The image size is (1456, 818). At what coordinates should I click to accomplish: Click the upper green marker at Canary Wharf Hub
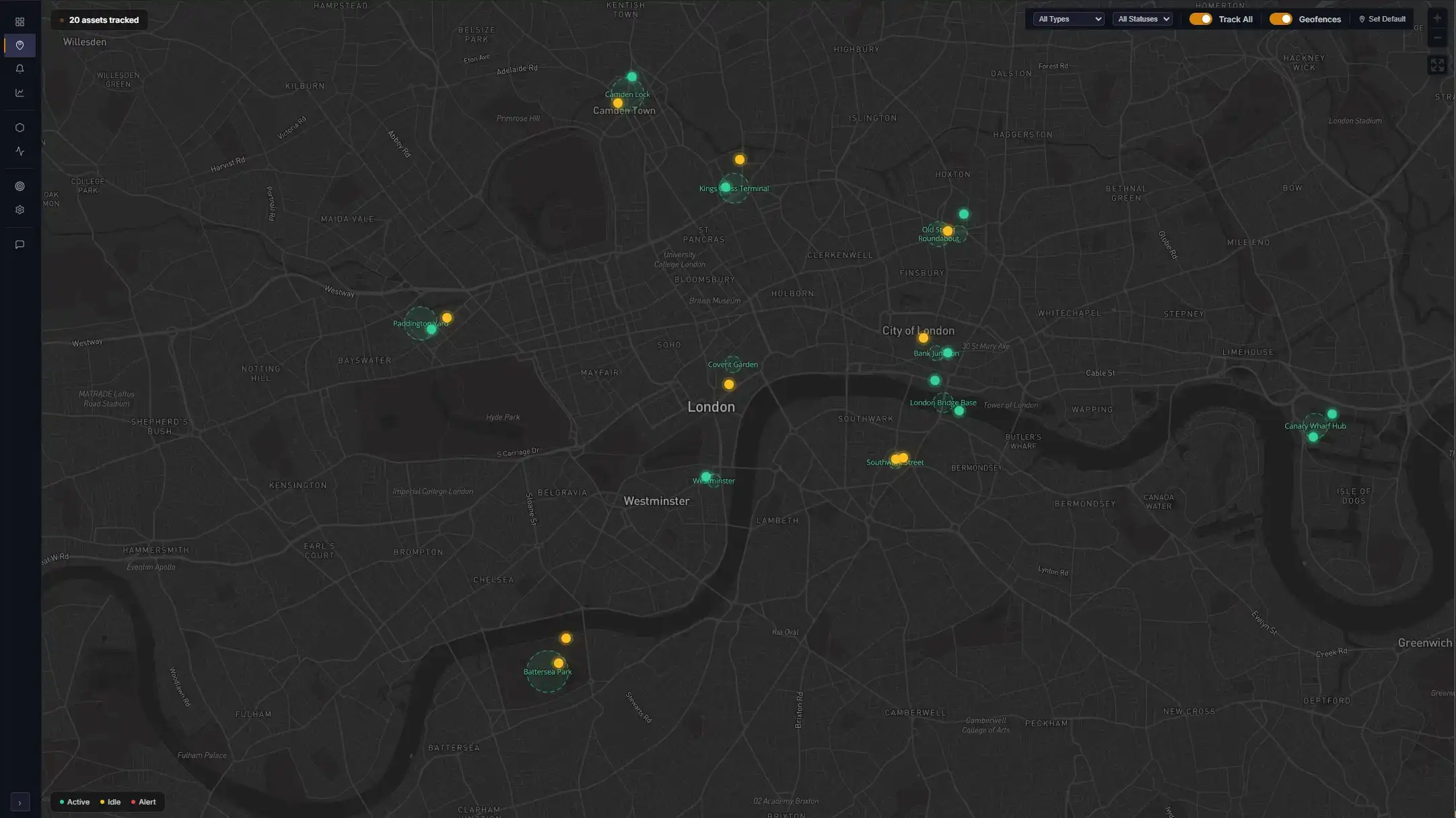tap(1331, 414)
